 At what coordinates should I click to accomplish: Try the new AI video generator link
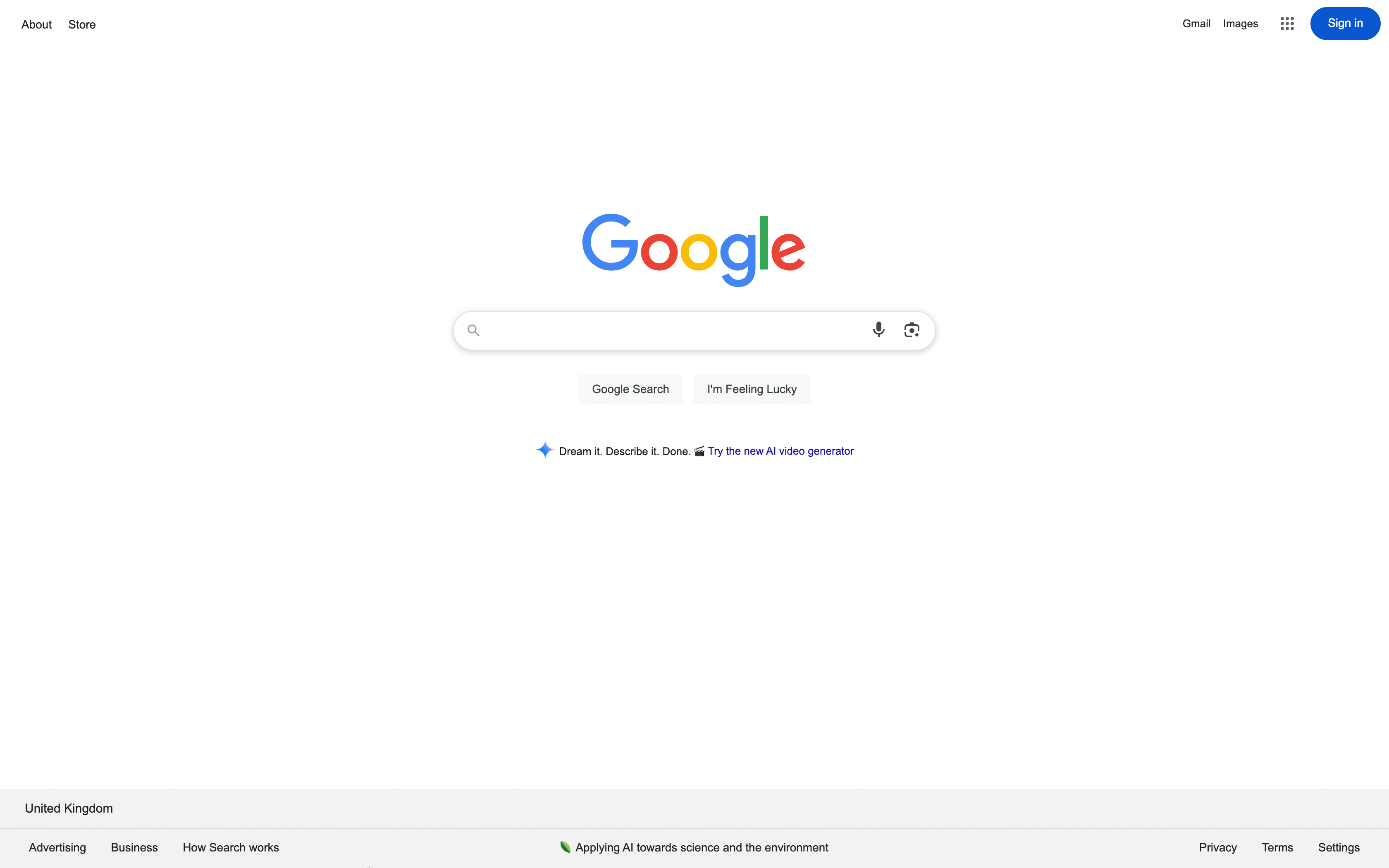[780, 451]
